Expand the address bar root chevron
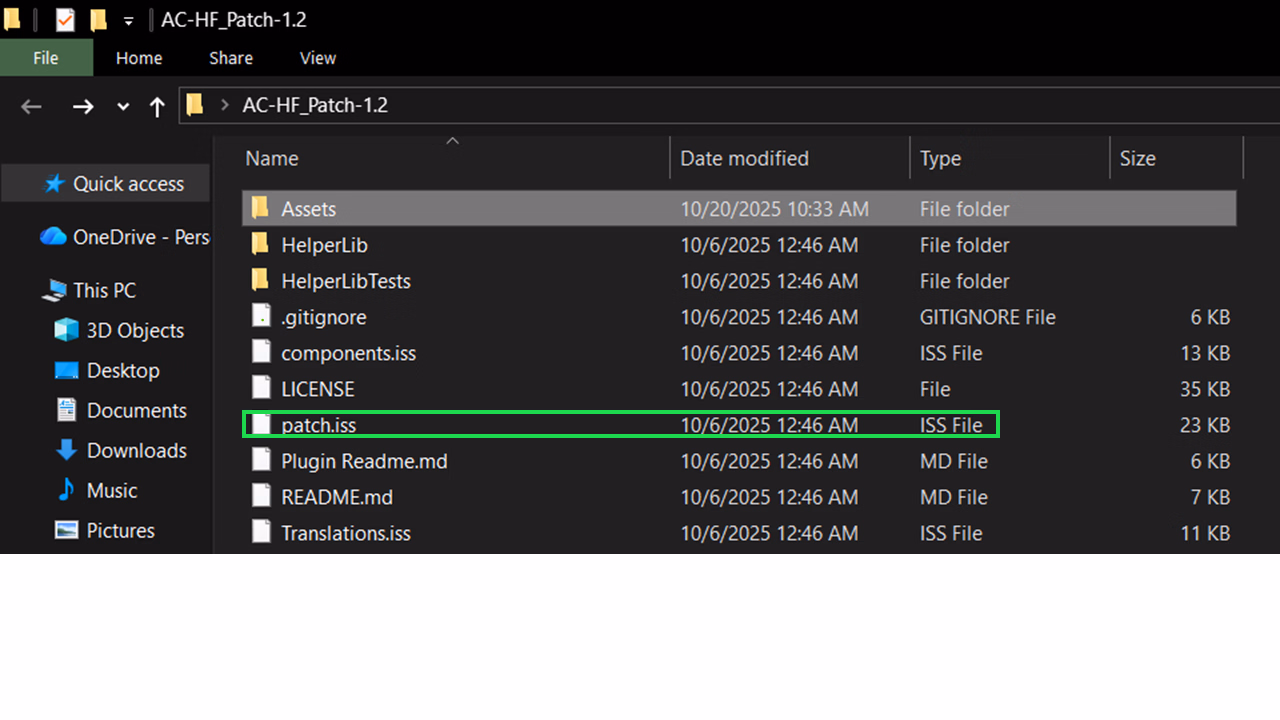The width and height of the screenshot is (1280, 720). [x=224, y=105]
